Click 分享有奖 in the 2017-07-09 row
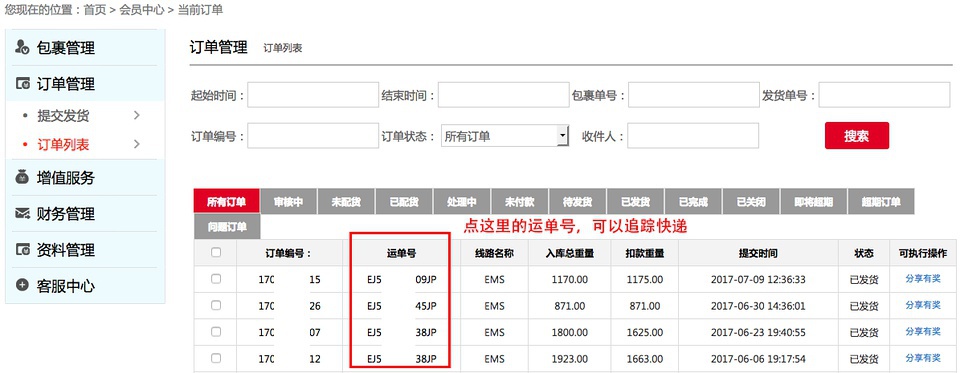Screen dimensions: 960x373 pyautogui.click(x=923, y=279)
